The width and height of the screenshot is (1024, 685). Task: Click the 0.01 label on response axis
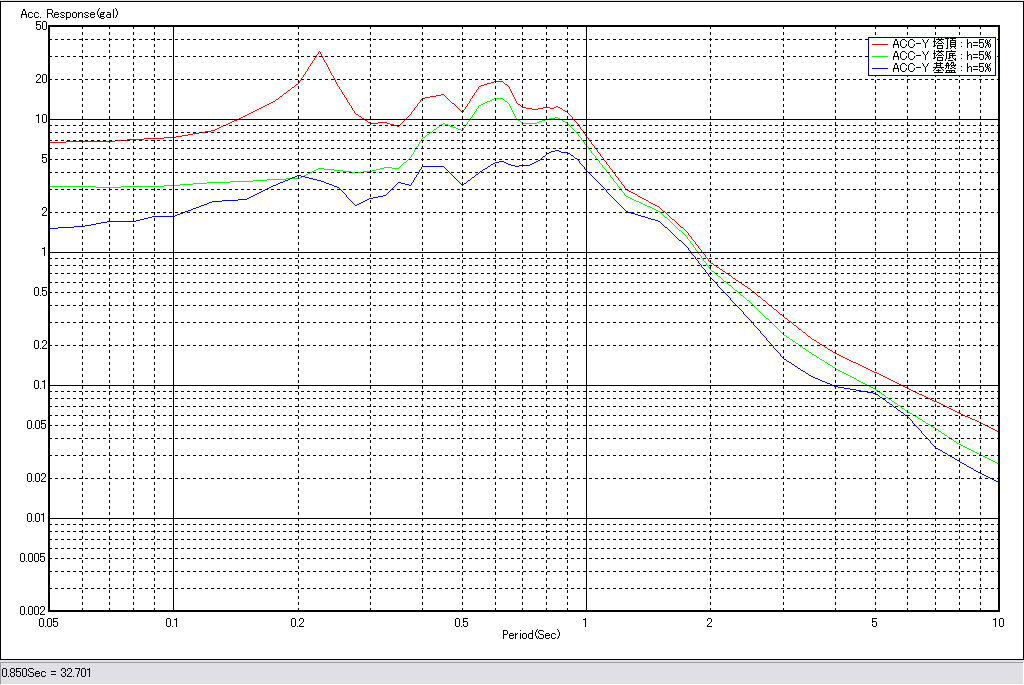[x=35, y=518]
